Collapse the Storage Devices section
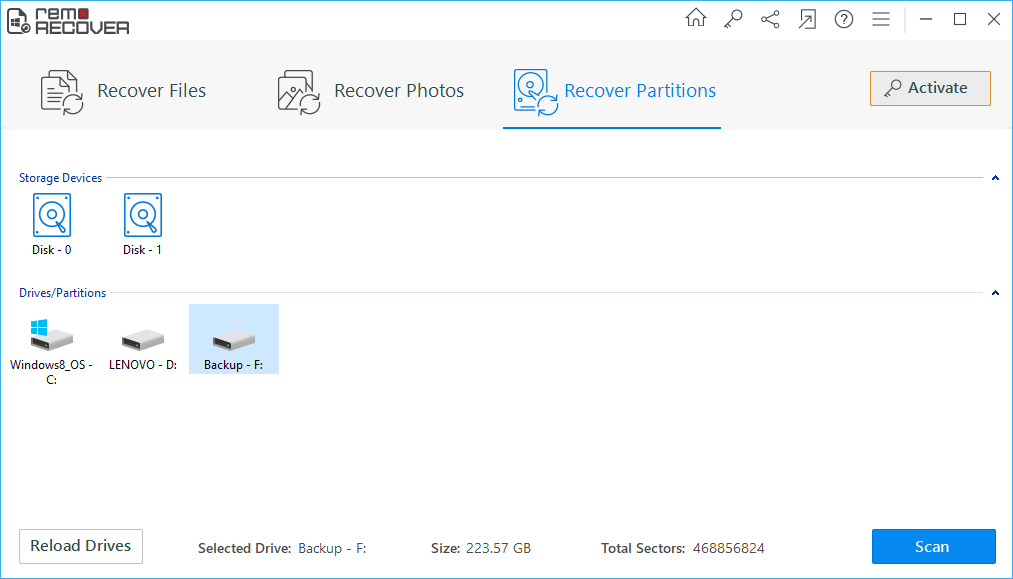Viewport: 1013px width, 579px height. pyautogui.click(x=995, y=177)
